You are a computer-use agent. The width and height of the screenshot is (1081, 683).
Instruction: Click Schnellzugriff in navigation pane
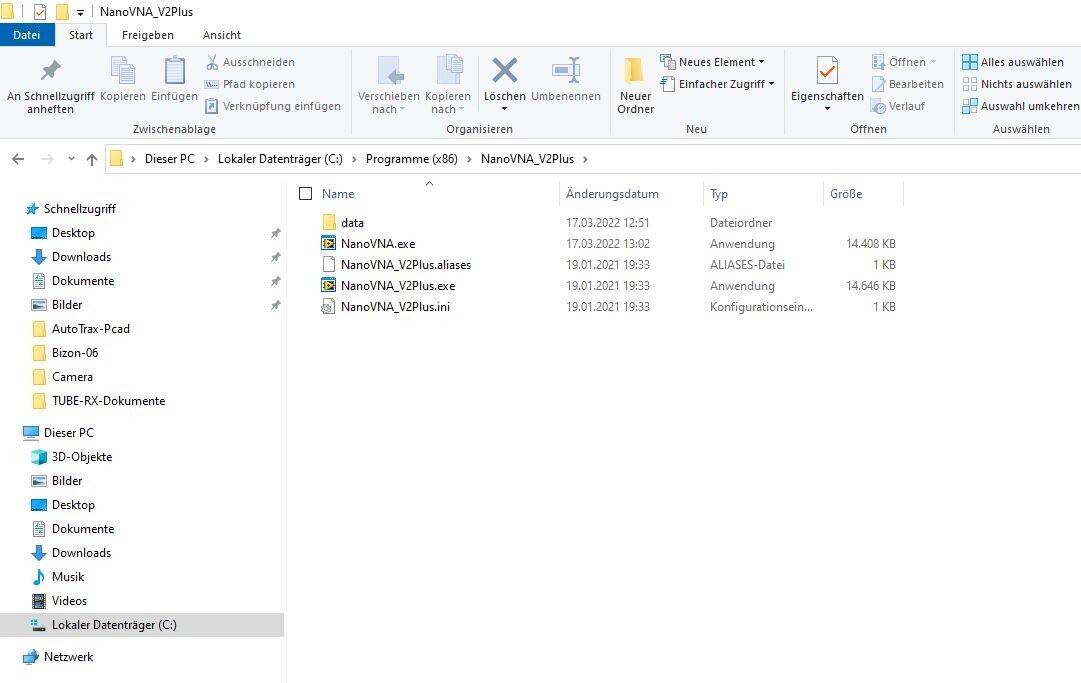[79, 209]
